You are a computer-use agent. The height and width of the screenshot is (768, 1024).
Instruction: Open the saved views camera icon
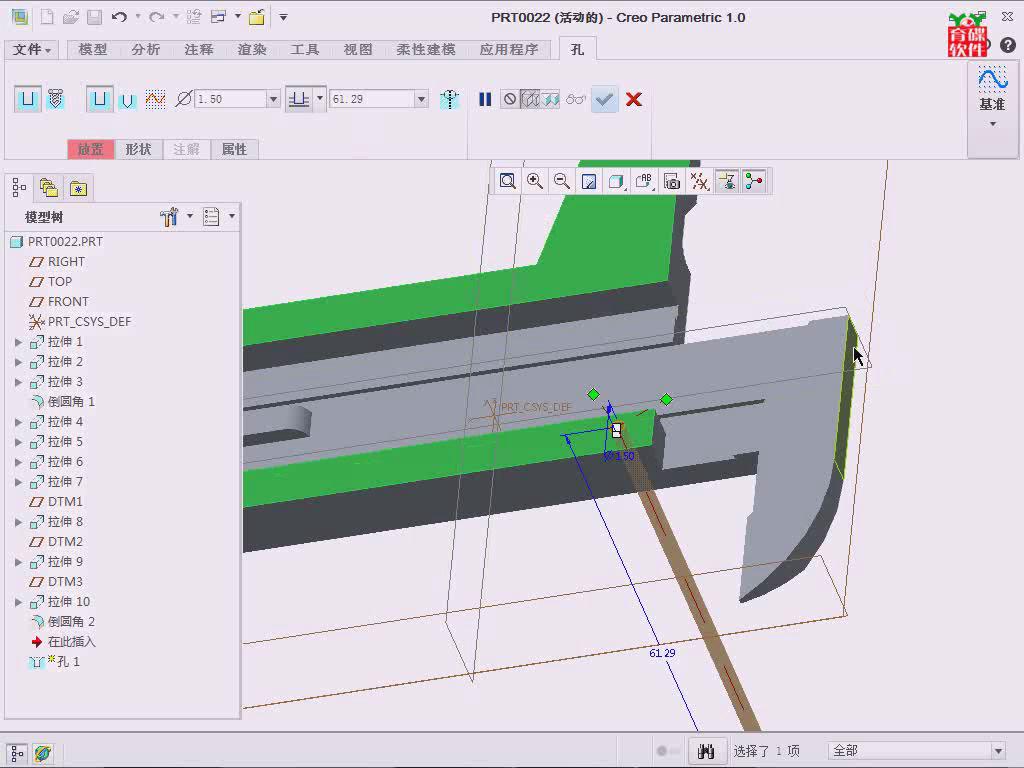click(671, 181)
